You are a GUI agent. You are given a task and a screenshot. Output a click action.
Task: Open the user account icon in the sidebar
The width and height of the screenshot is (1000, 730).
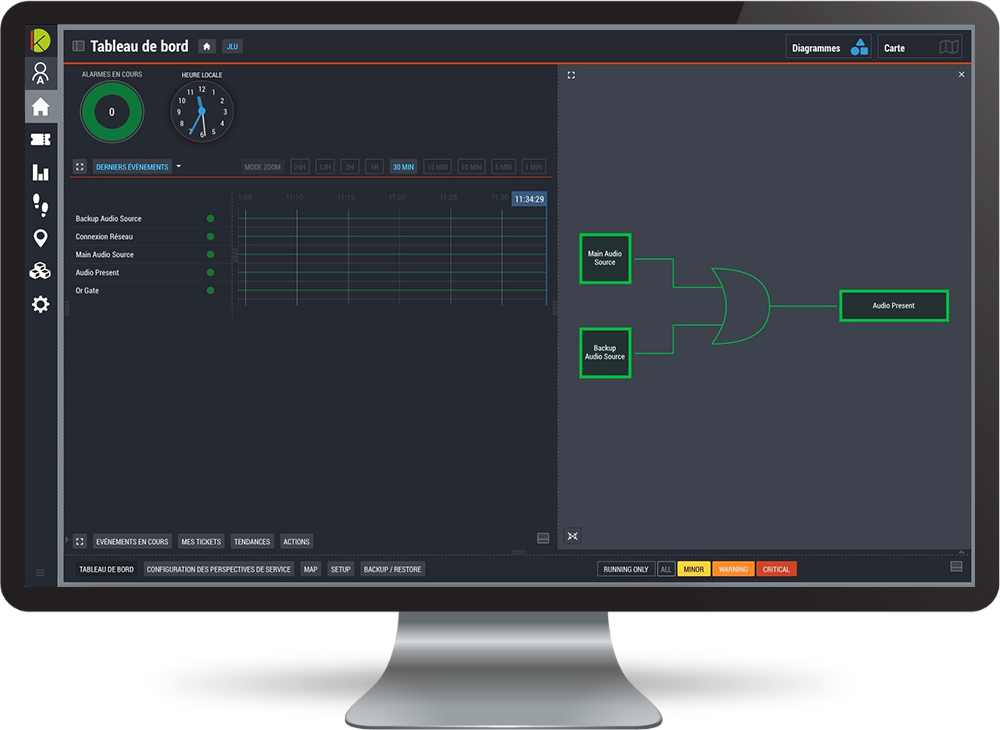[40, 74]
